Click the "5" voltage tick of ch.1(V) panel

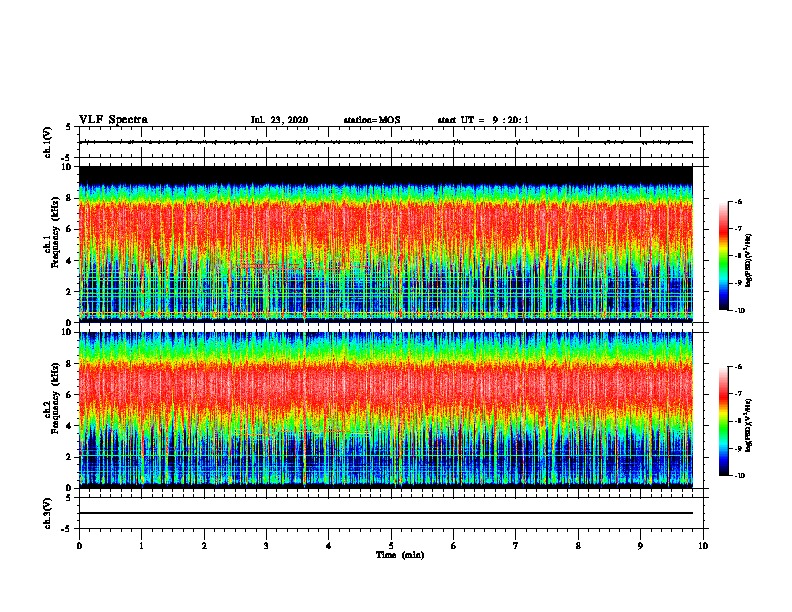(69, 127)
